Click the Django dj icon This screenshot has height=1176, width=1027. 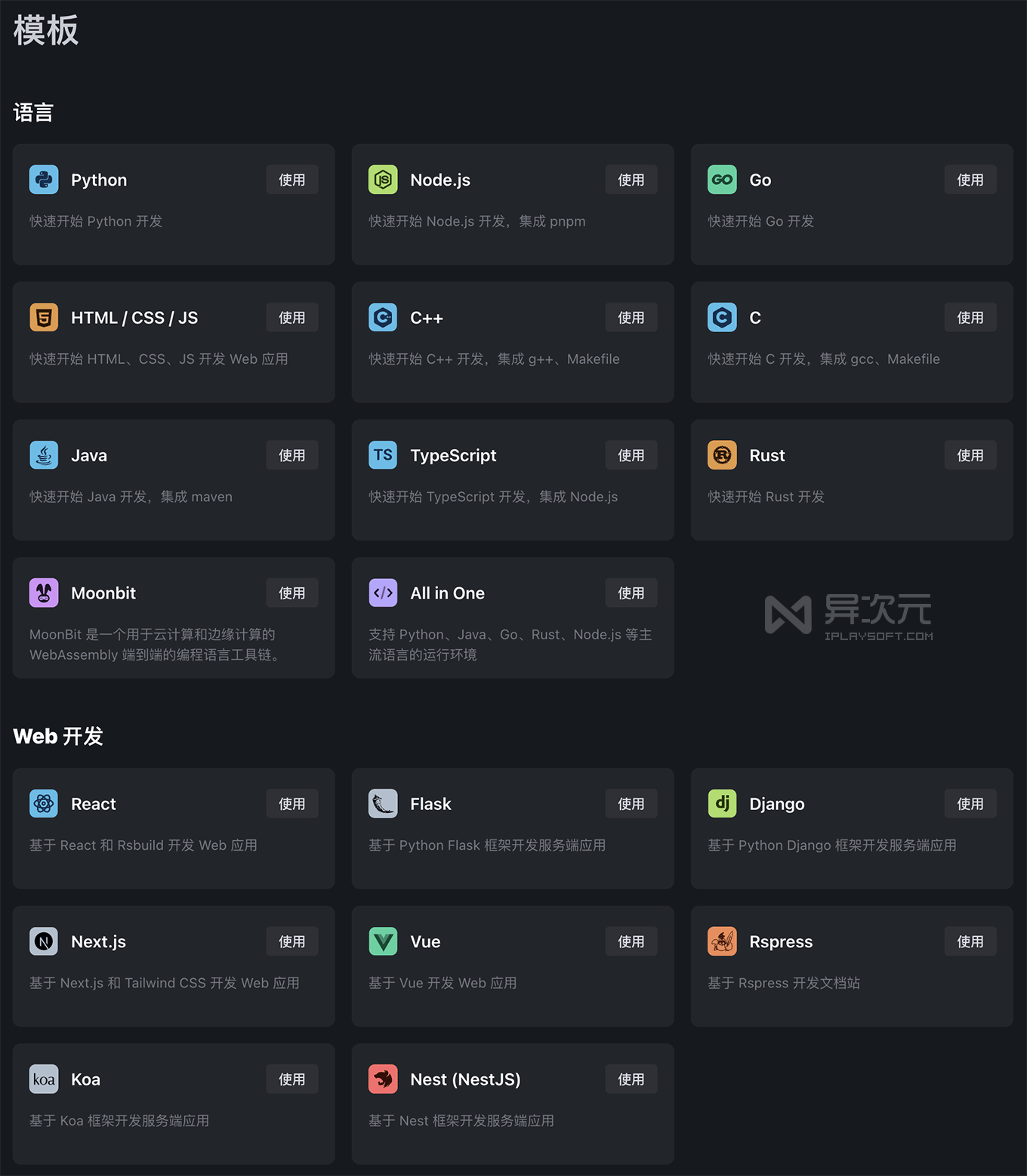coord(722,804)
